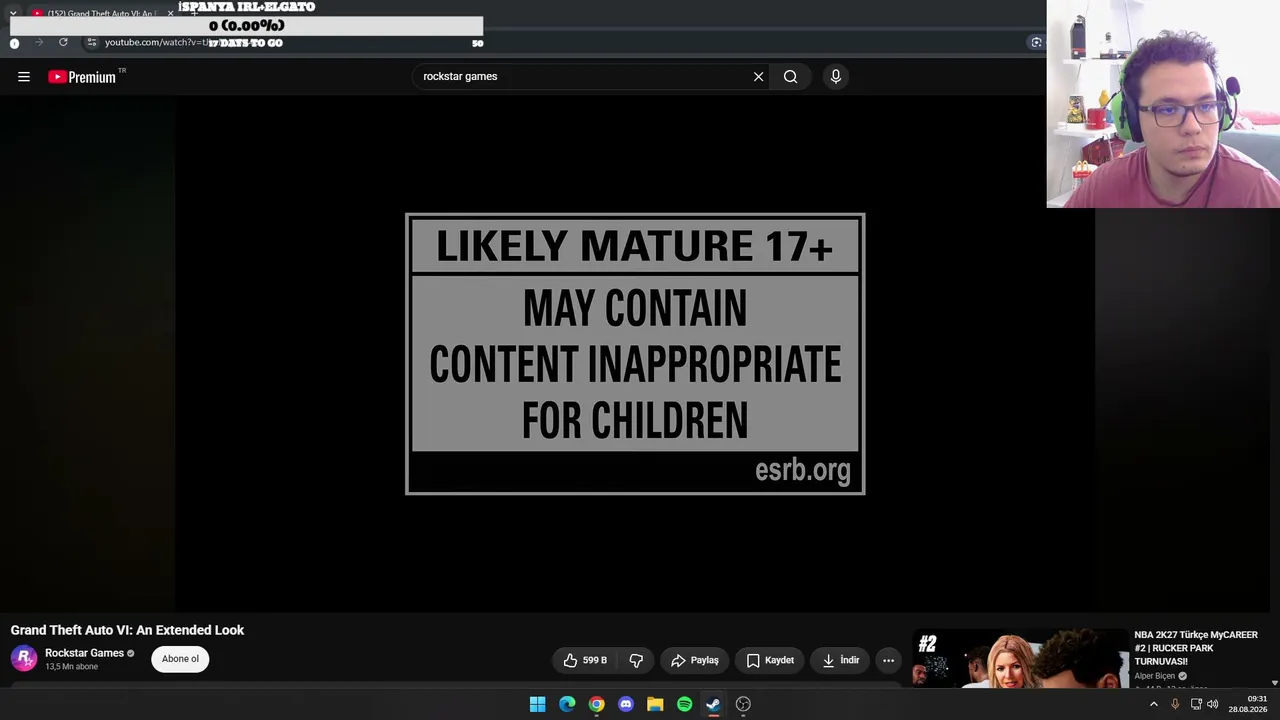Open Steam from the taskbar
This screenshot has height=720, width=1280.
(x=713, y=704)
